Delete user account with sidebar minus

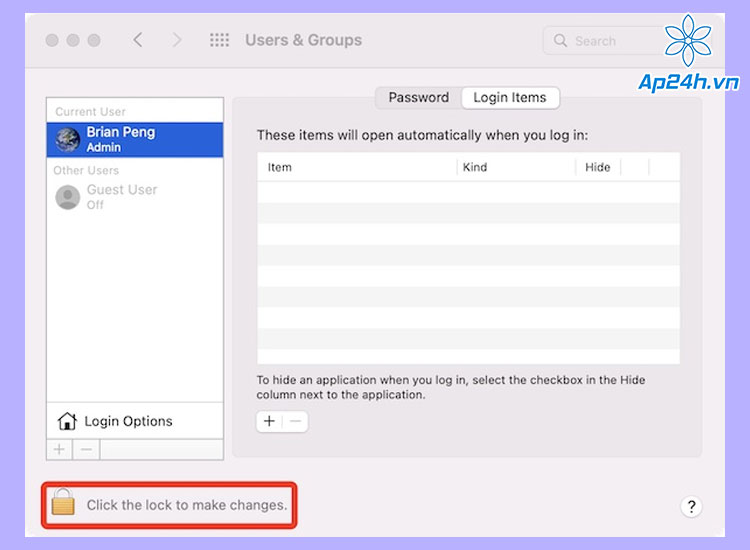tap(86, 450)
